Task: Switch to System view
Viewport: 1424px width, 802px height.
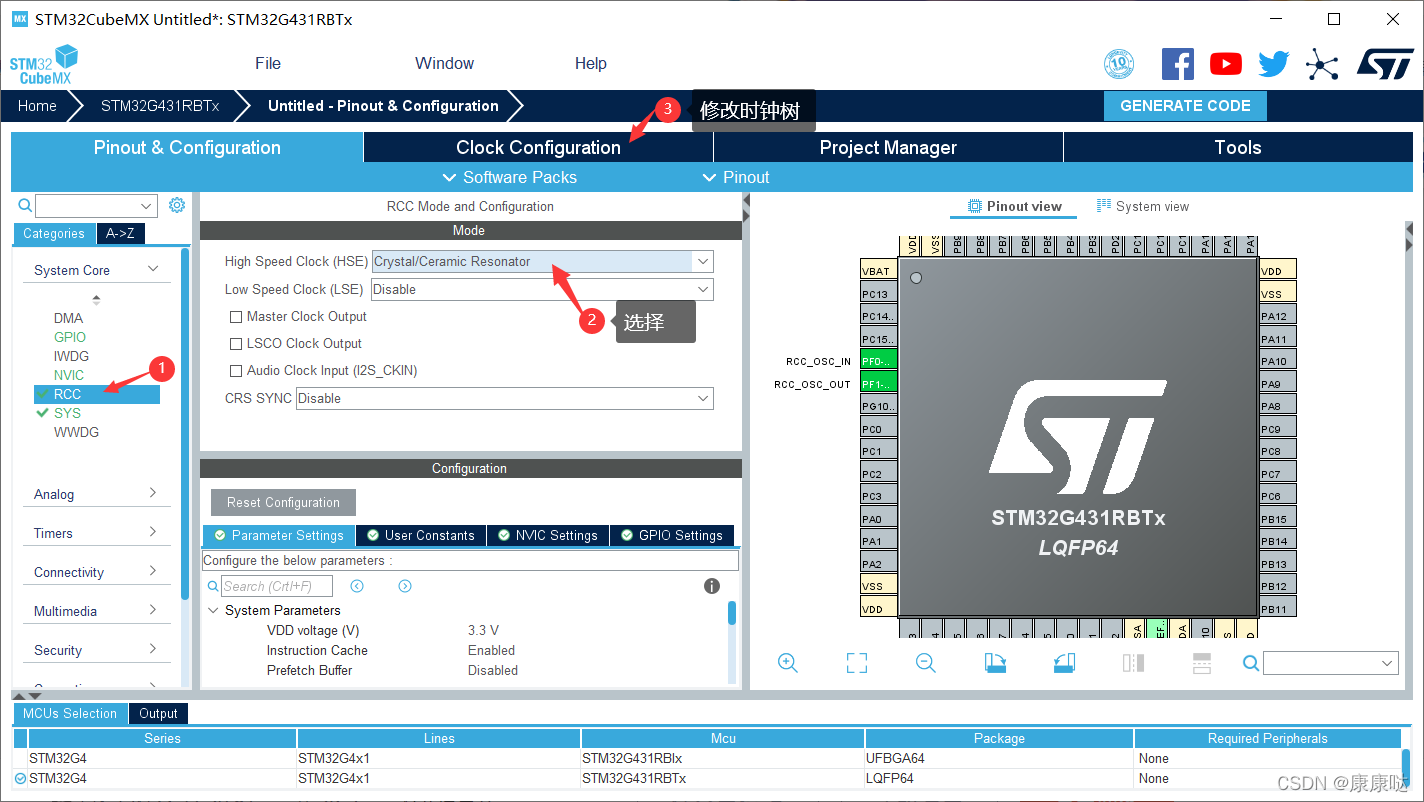Action: point(1143,206)
